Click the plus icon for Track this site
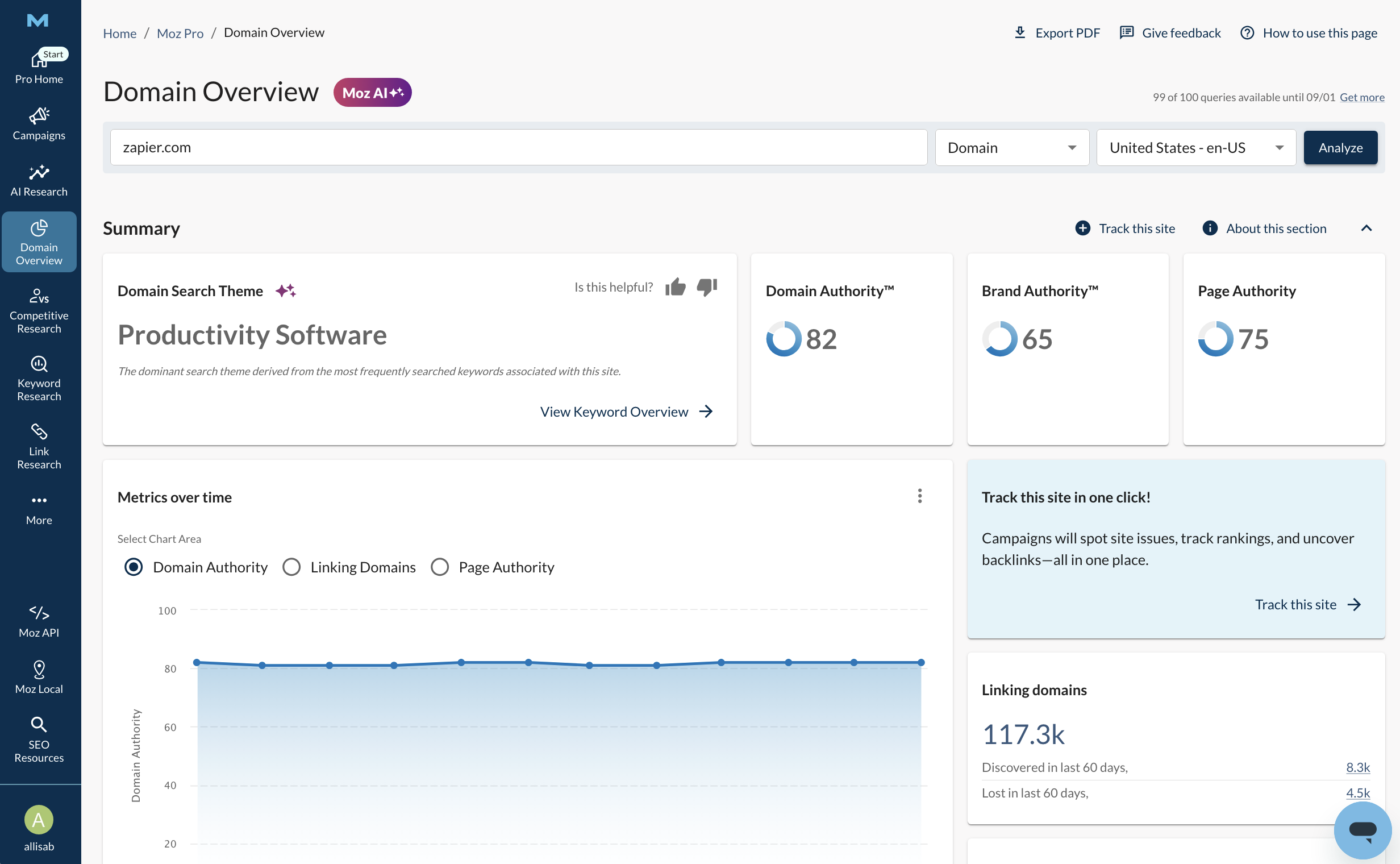 (x=1082, y=229)
